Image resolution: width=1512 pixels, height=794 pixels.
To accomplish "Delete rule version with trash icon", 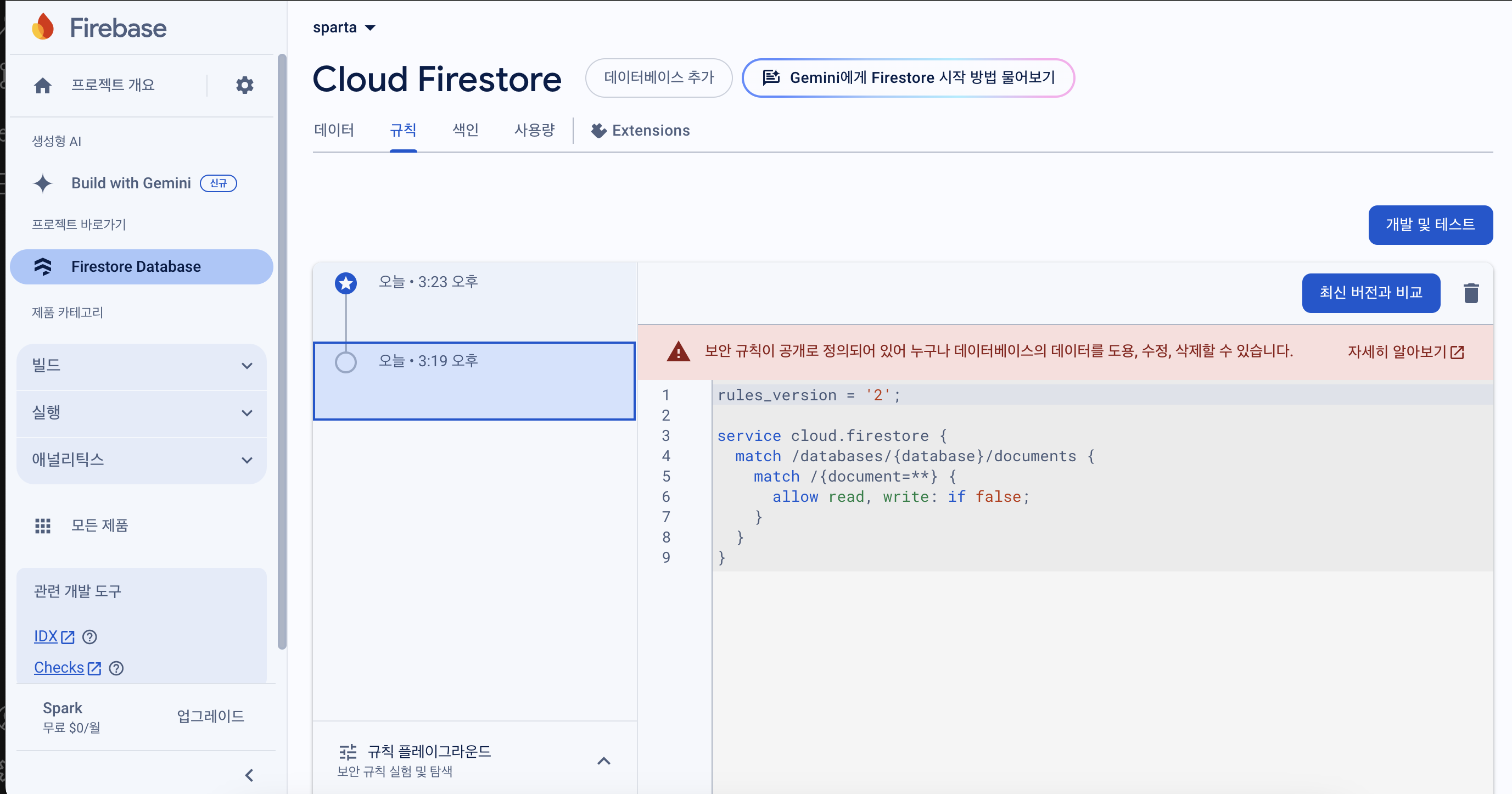I will [1471, 293].
